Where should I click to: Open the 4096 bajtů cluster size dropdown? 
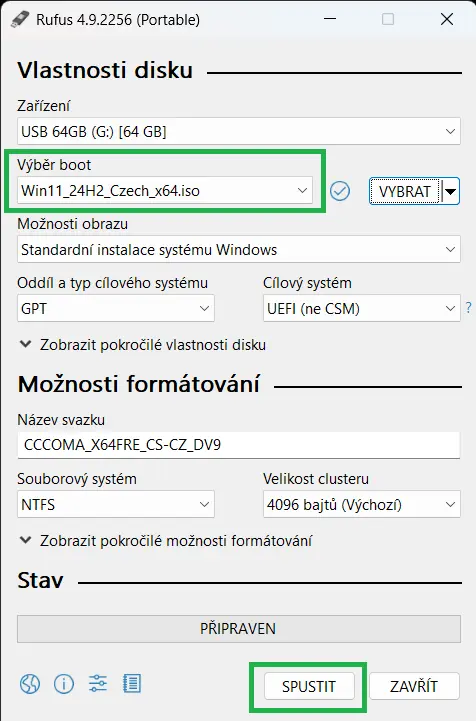tap(361, 504)
